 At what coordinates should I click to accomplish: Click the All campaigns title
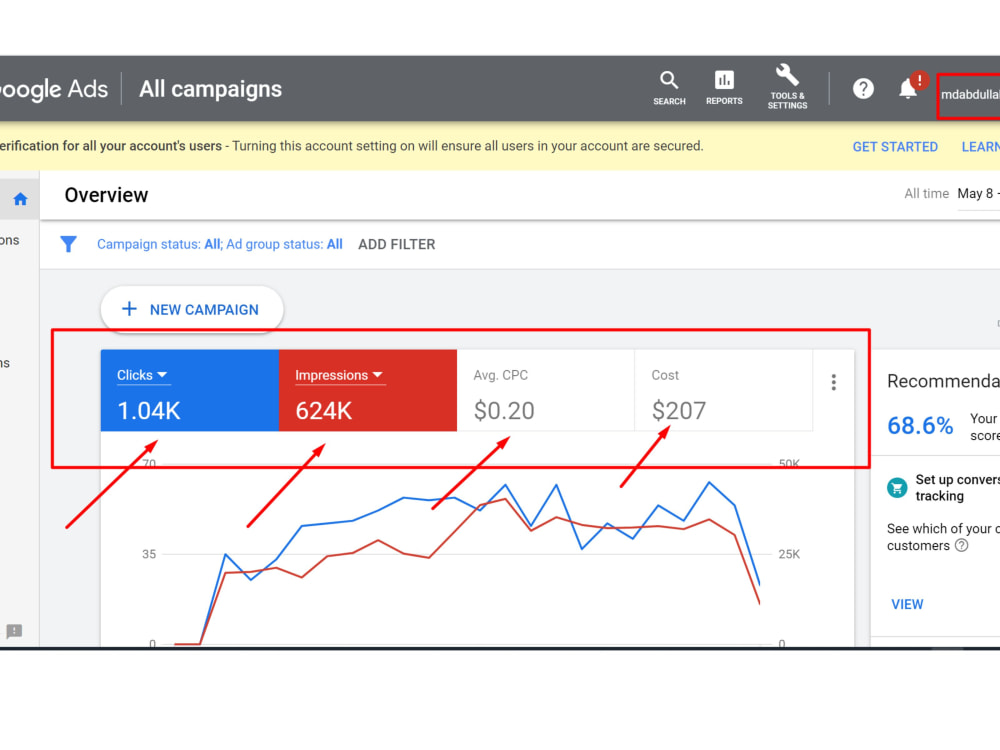coord(210,89)
